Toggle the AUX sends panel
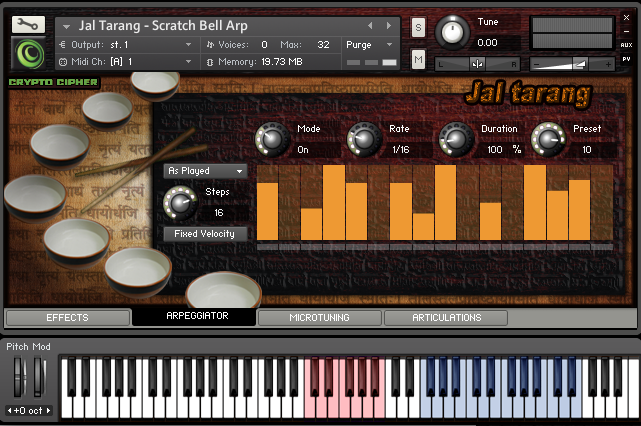The height and width of the screenshot is (426, 641). click(x=626, y=45)
